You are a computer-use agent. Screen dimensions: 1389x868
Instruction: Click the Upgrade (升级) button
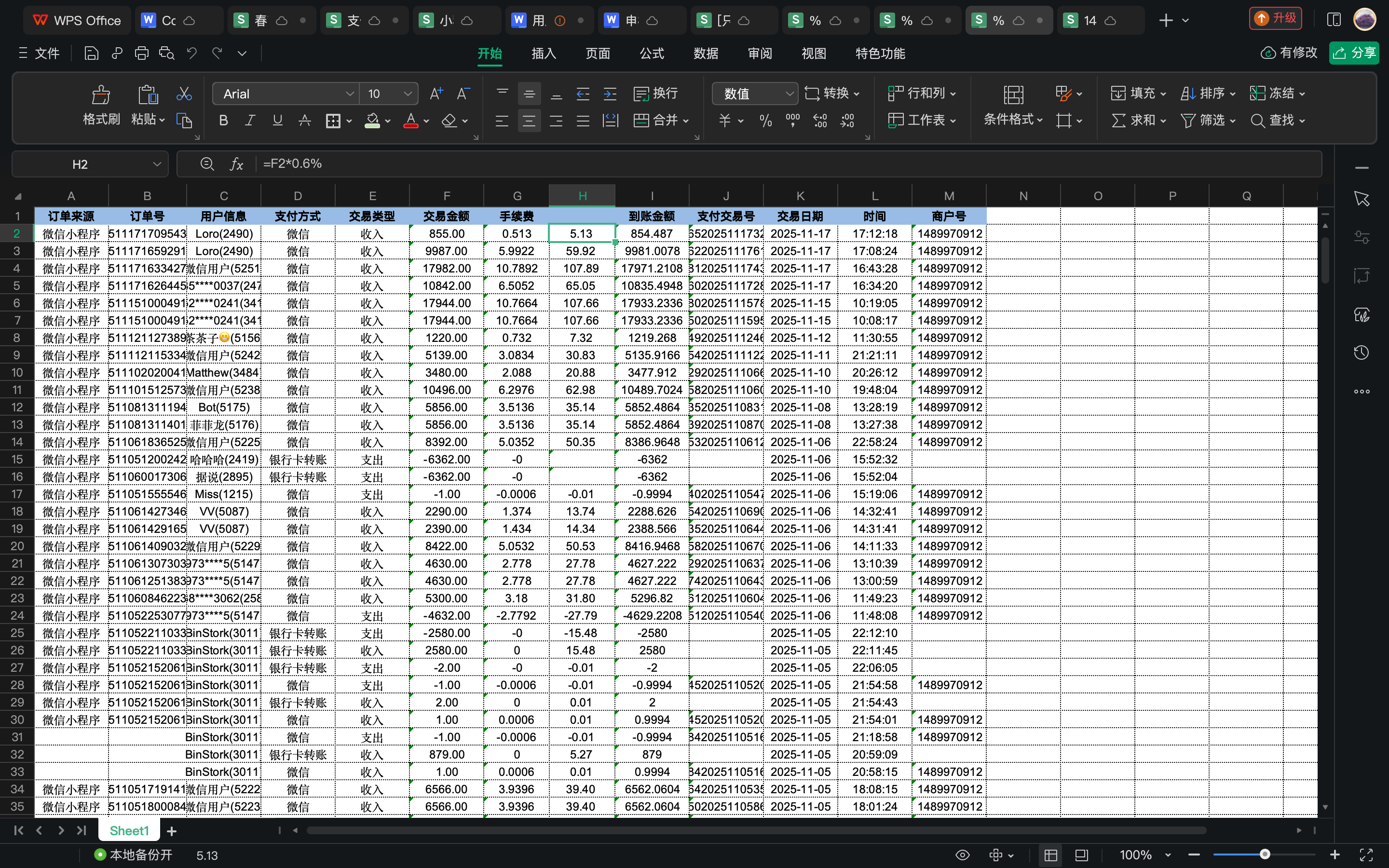coord(1275,18)
